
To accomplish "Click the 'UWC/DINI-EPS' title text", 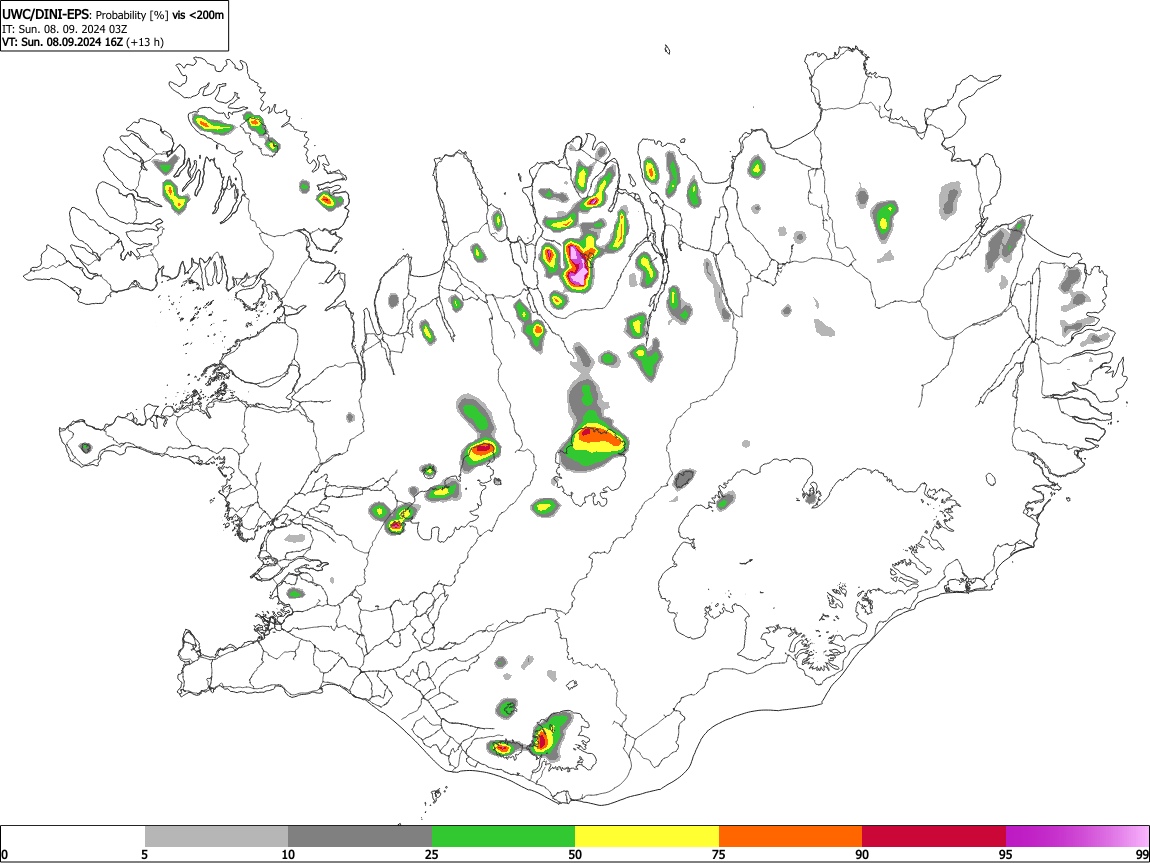I will [46, 15].
